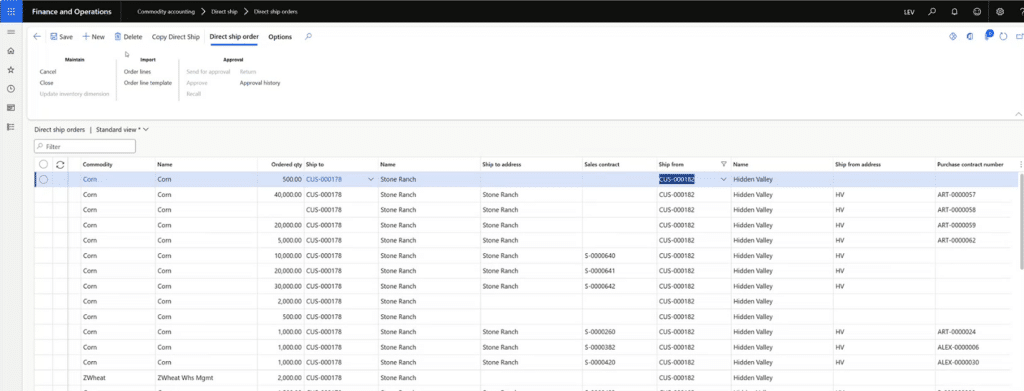1024x391 pixels.
Task: Click Order lines under Import
Action: point(137,72)
